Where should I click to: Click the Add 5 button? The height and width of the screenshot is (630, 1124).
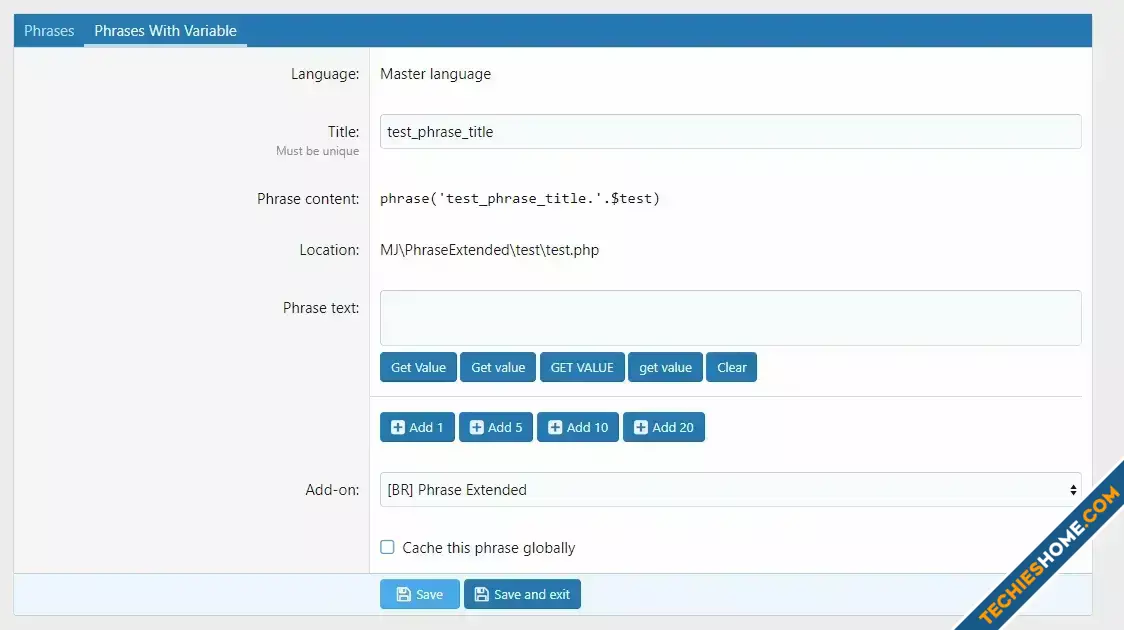(496, 427)
